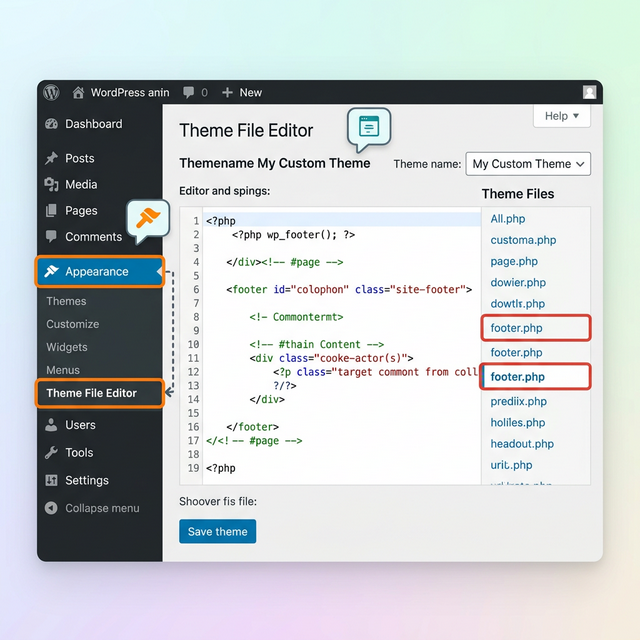The height and width of the screenshot is (640, 640).
Task: Go to the Posts section
Action: coord(80,158)
